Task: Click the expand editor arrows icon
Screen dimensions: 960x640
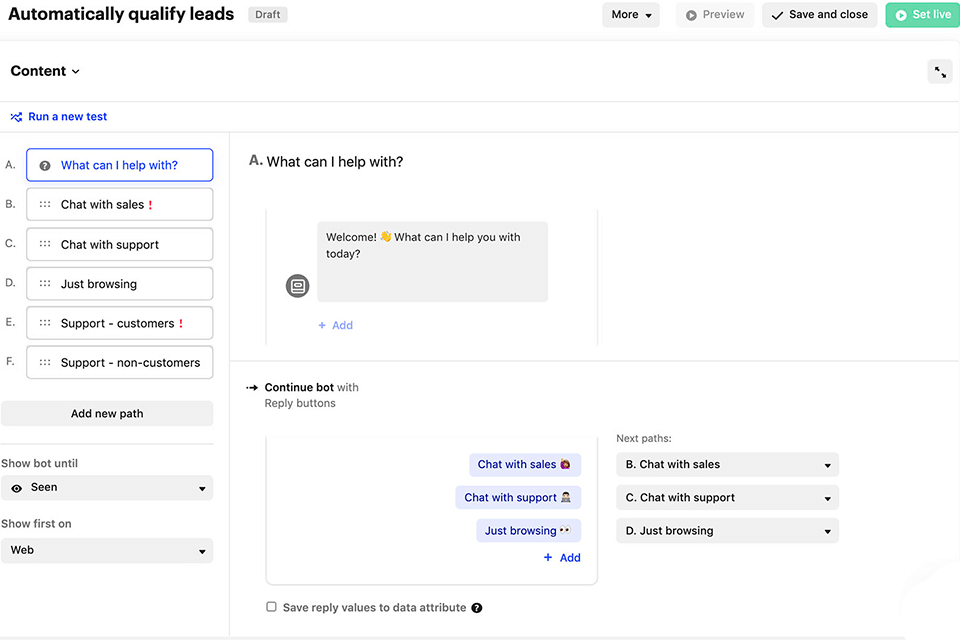Action: point(940,72)
